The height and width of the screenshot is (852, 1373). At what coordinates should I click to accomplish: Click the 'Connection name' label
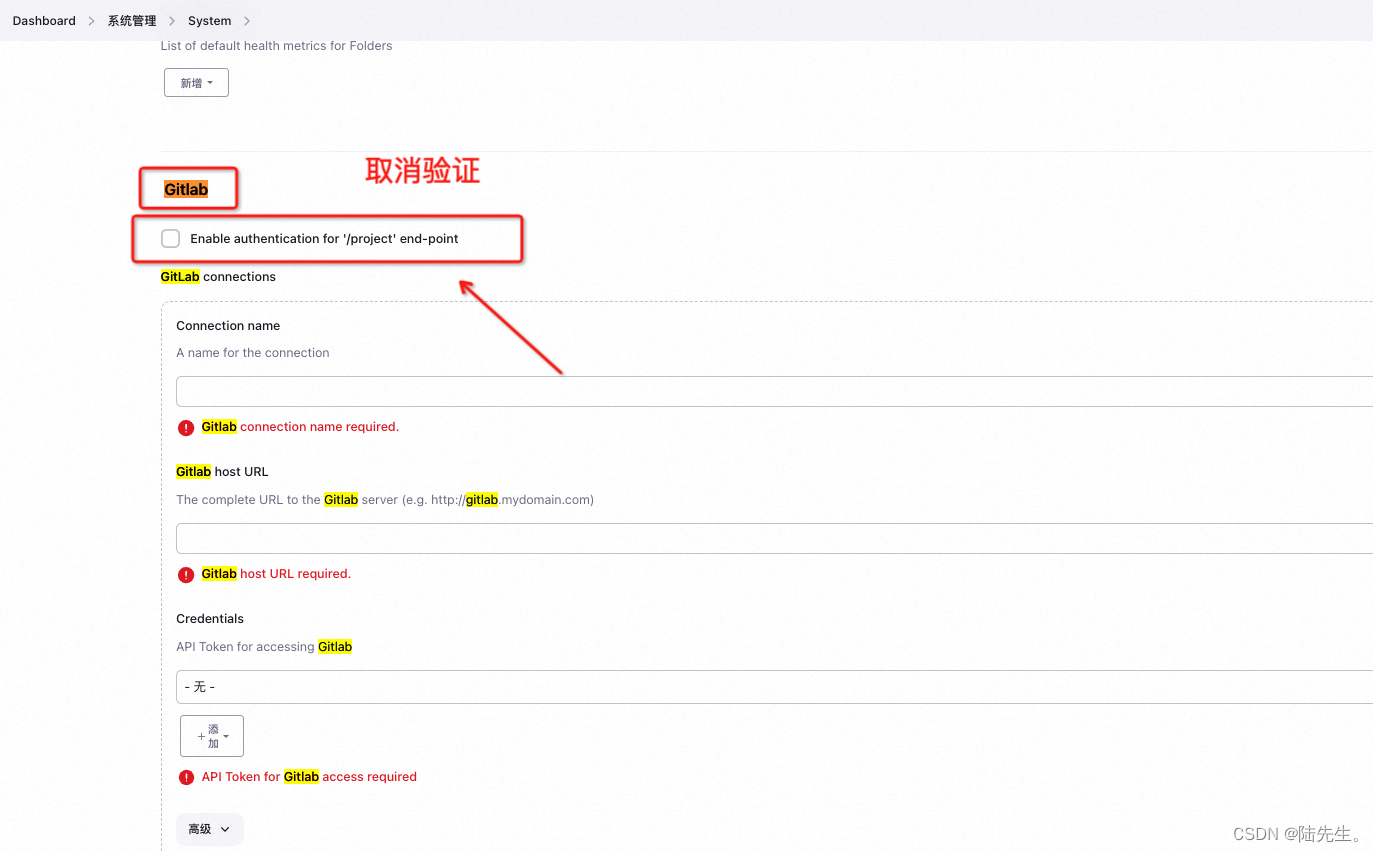pyautogui.click(x=228, y=326)
